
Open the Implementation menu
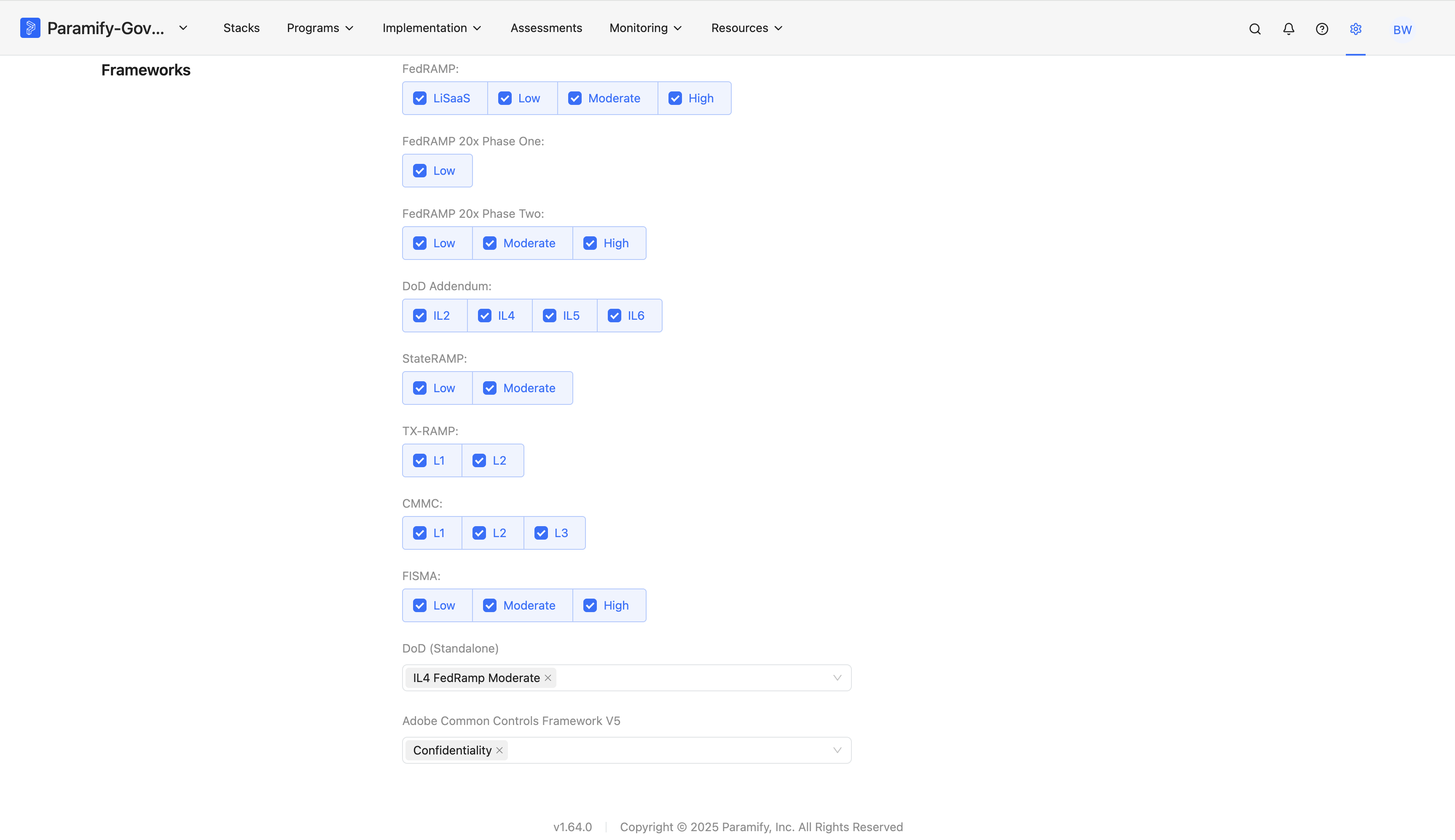(x=432, y=28)
